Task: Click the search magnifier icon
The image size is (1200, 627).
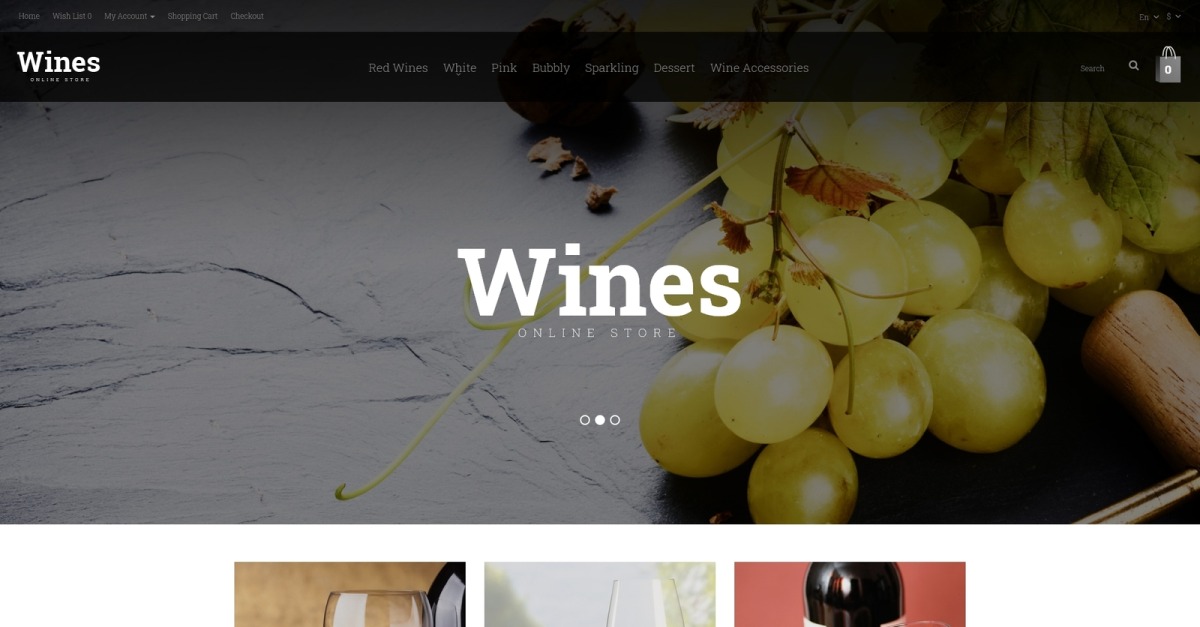Action: (x=1133, y=66)
